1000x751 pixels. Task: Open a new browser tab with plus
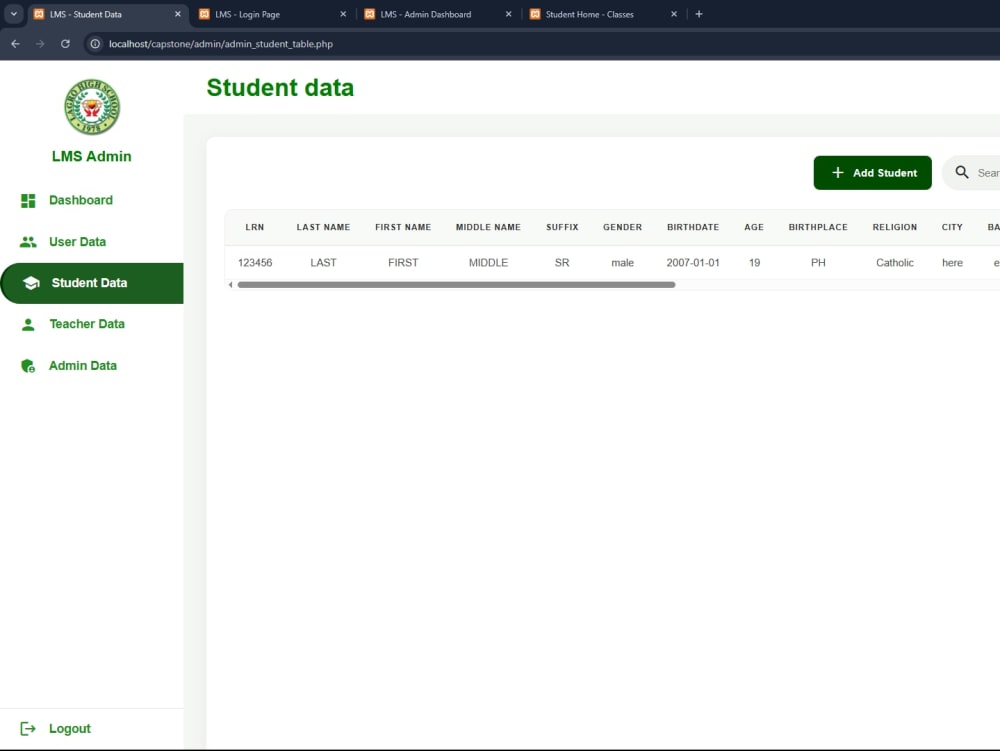tap(699, 14)
